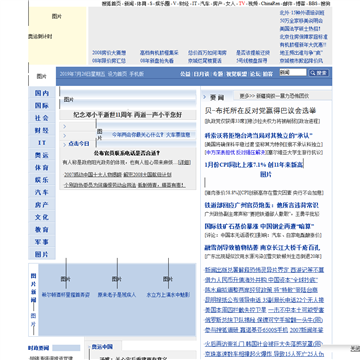Image resolution: width=360 pixels, height=360 pixels.
Task: Open 视觉联盟 in the blue bar
Action: pyautogui.click(x=237, y=74)
